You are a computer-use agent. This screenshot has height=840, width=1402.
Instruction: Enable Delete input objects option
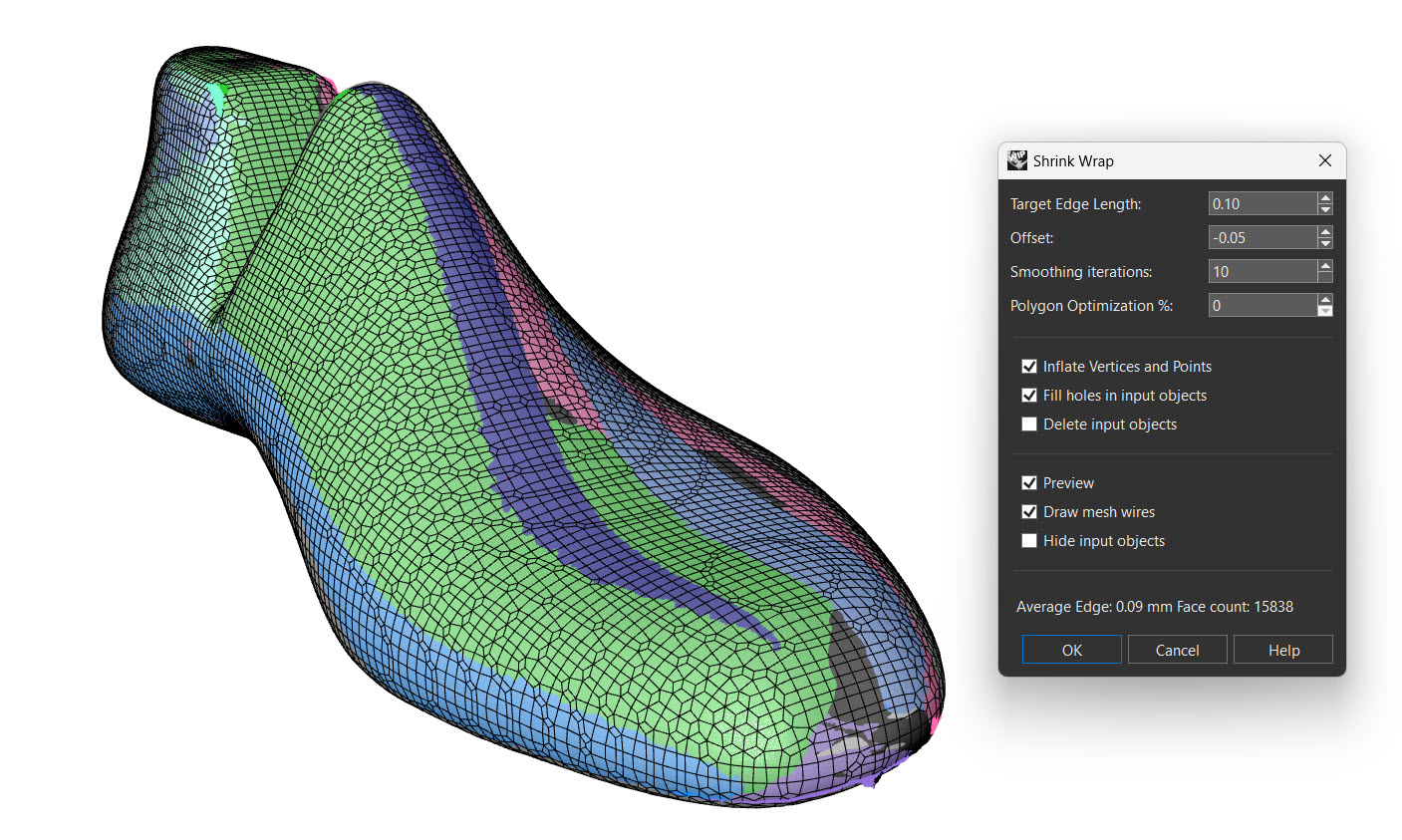pyautogui.click(x=1029, y=424)
